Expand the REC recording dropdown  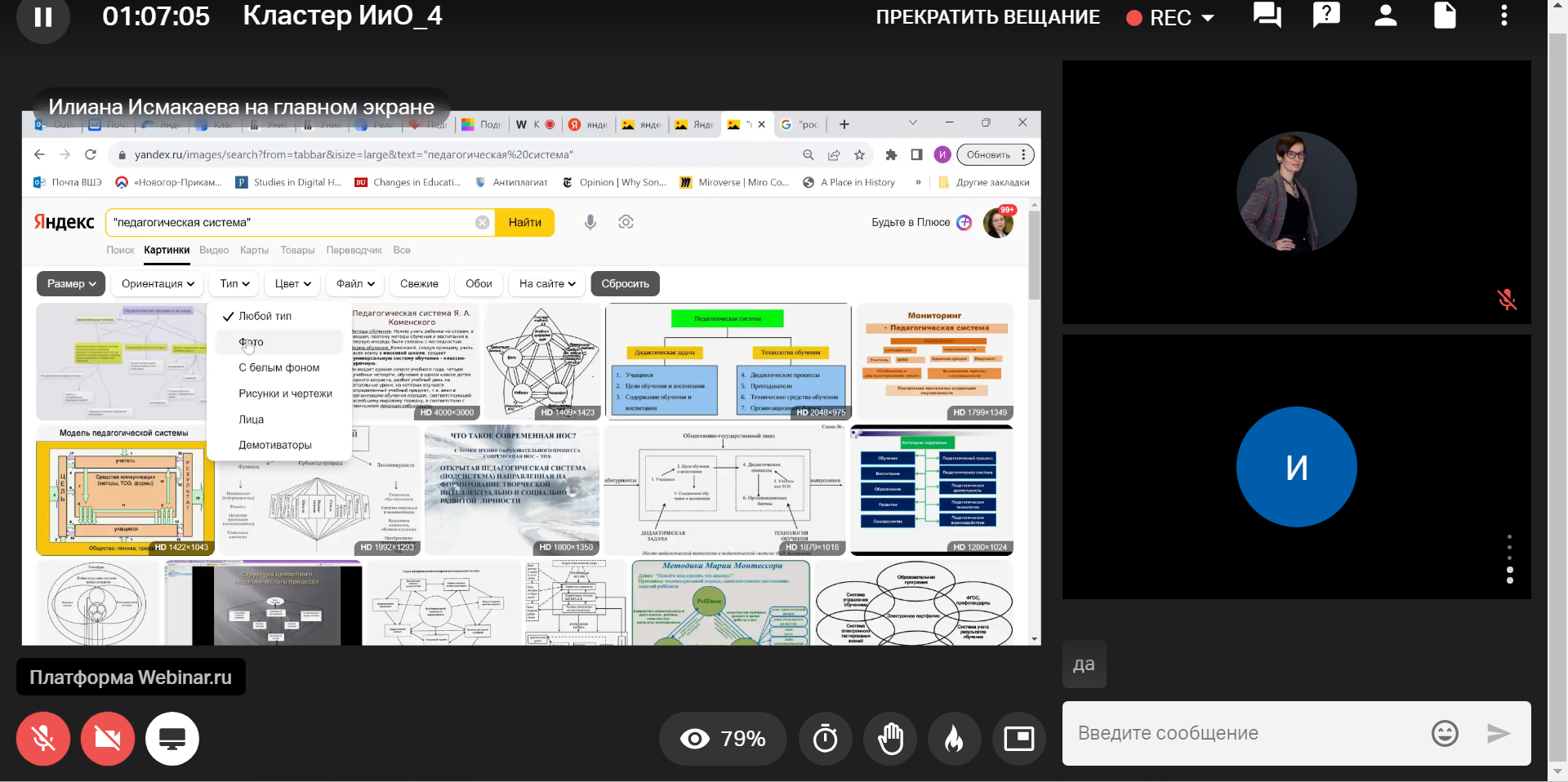click(1208, 18)
